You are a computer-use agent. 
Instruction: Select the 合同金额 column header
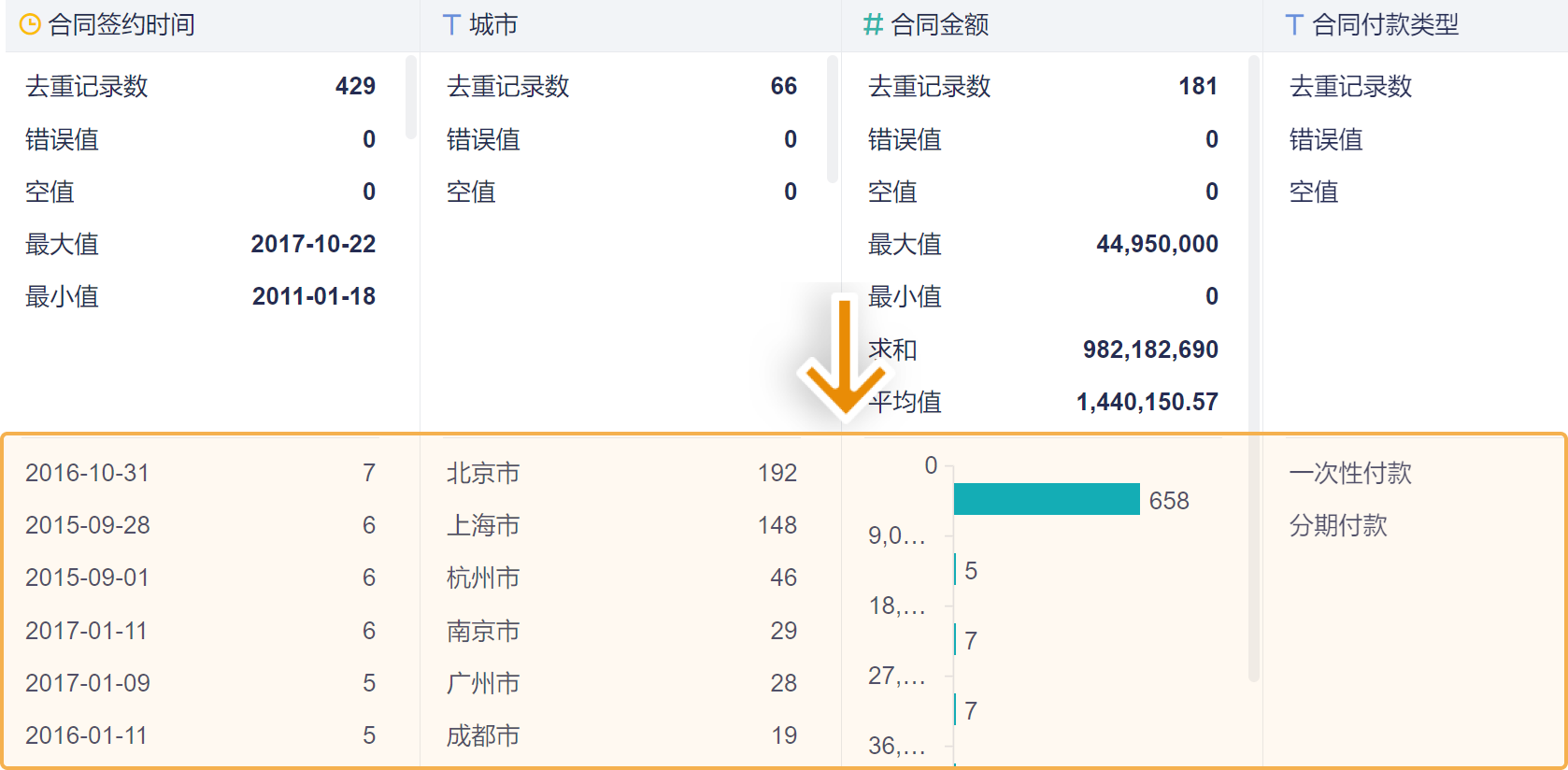[x=939, y=25]
